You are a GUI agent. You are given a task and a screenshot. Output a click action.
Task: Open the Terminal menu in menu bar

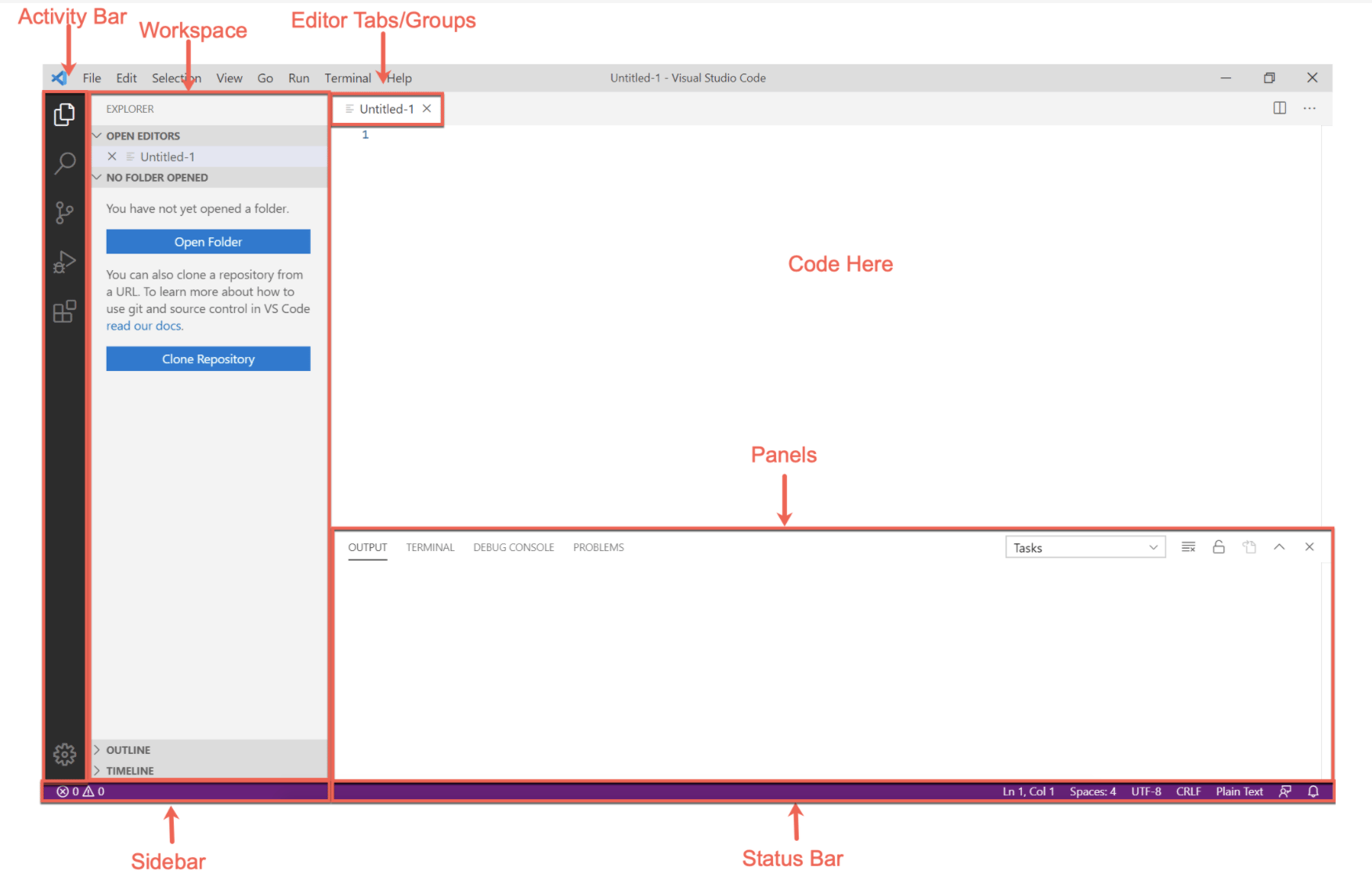[x=348, y=78]
